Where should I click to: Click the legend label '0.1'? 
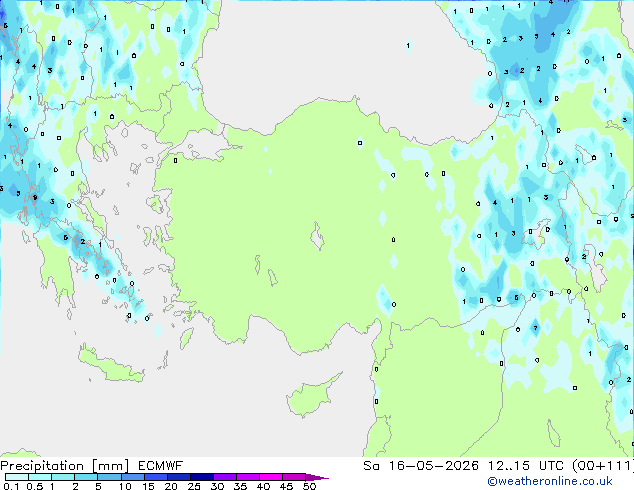click(x=11, y=486)
